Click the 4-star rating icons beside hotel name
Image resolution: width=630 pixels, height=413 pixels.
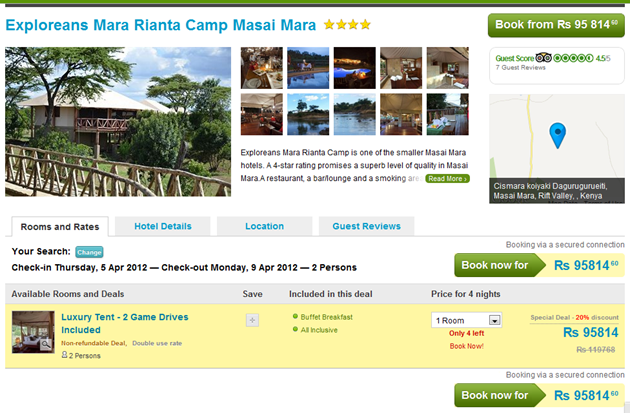347,24
